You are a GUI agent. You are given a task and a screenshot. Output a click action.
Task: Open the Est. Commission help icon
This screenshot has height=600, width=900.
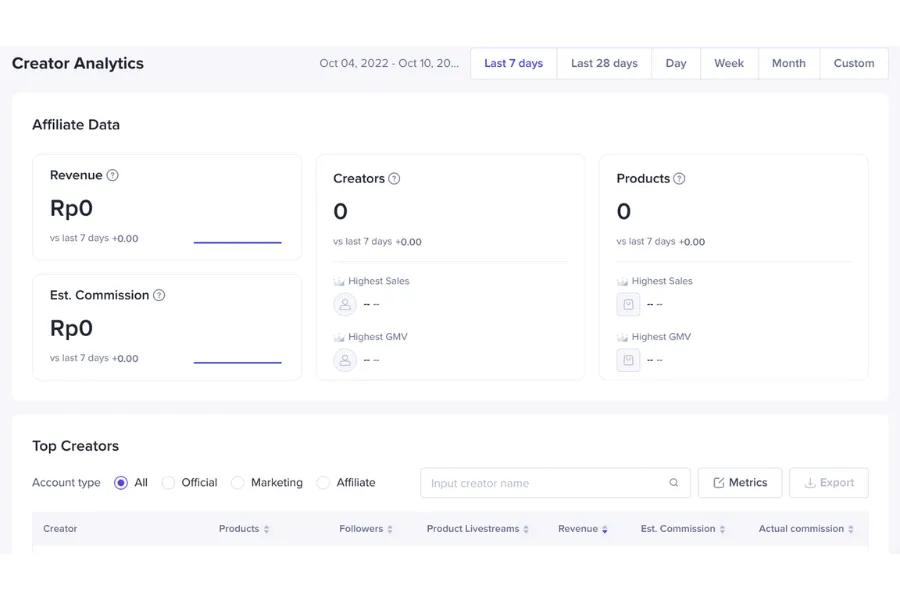click(159, 295)
